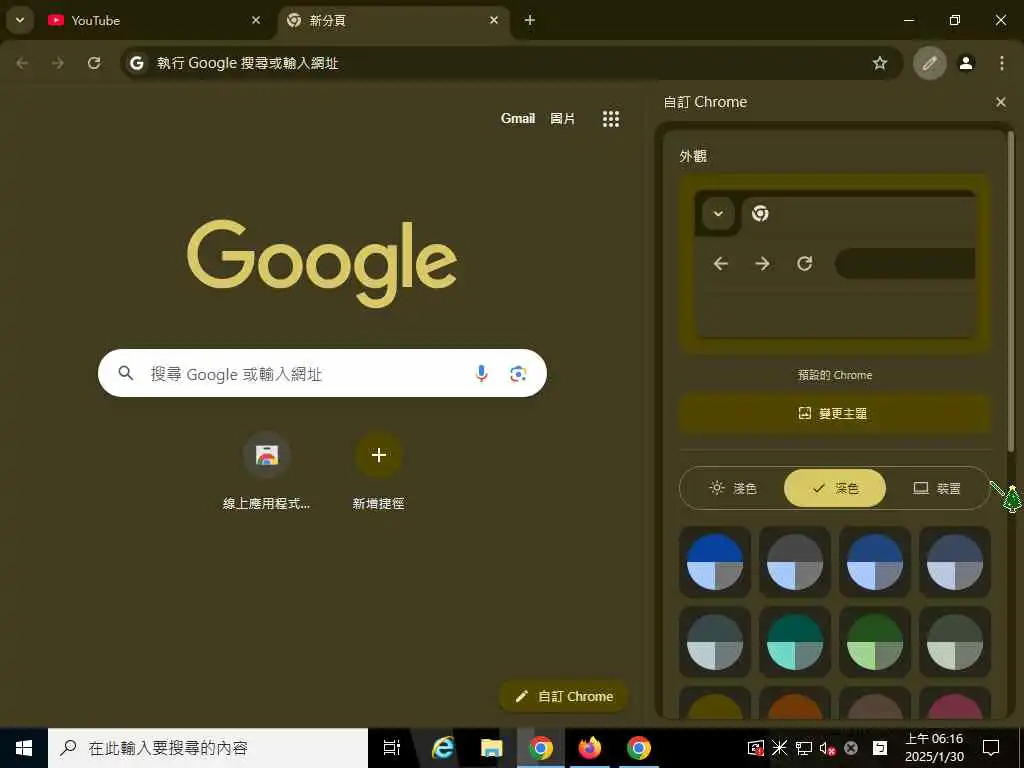Open the Google apps grid
The height and width of the screenshot is (768, 1024).
pyautogui.click(x=611, y=118)
